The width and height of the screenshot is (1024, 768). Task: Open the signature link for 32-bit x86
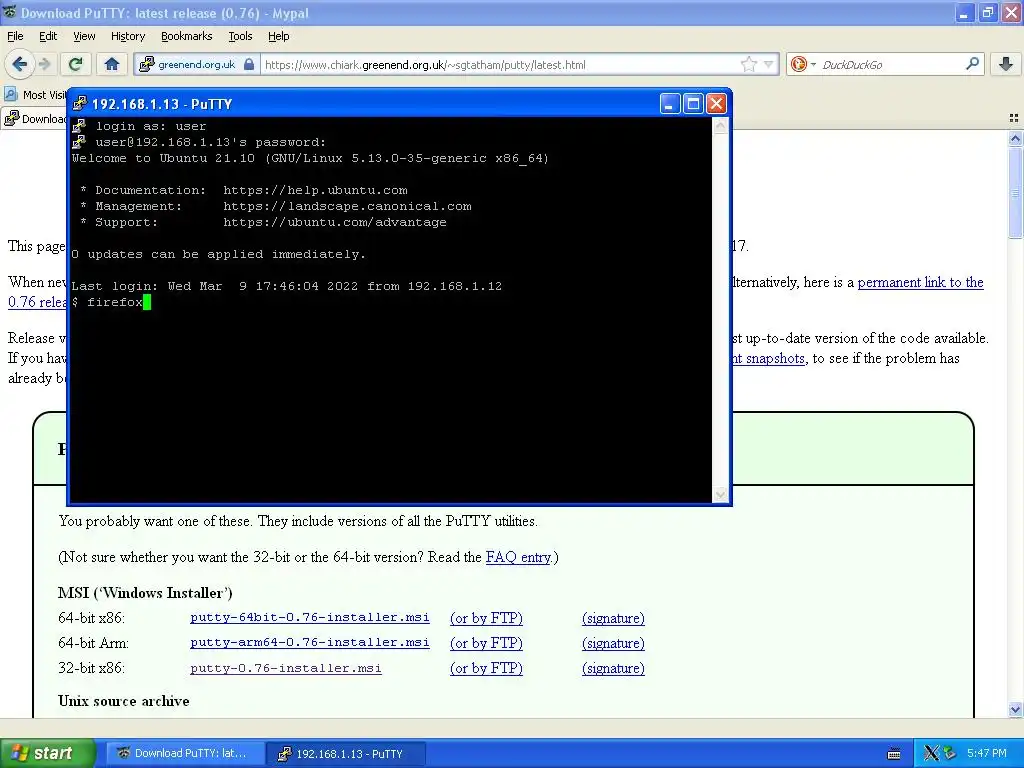pyautogui.click(x=613, y=668)
